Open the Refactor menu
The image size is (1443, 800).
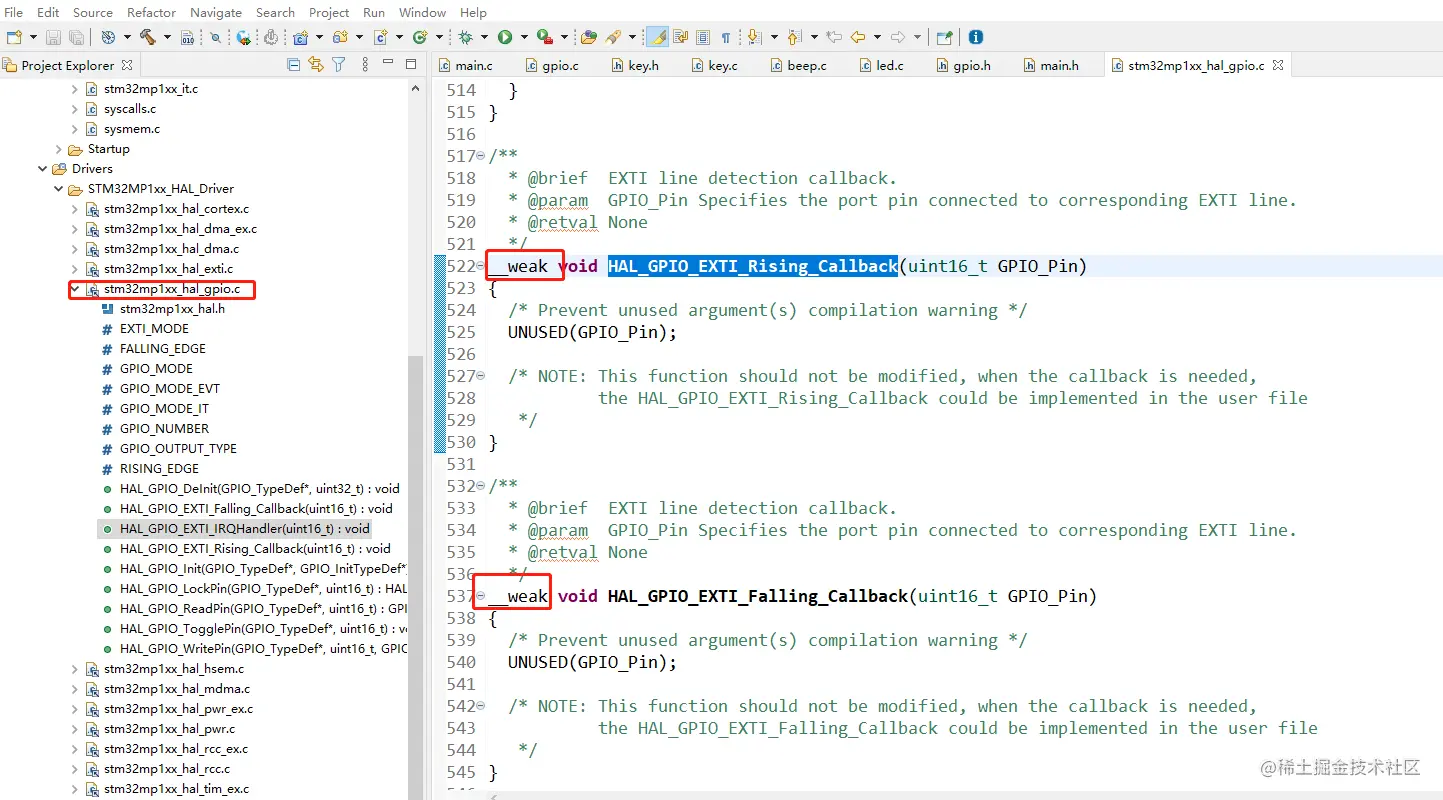pyautogui.click(x=151, y=12)
